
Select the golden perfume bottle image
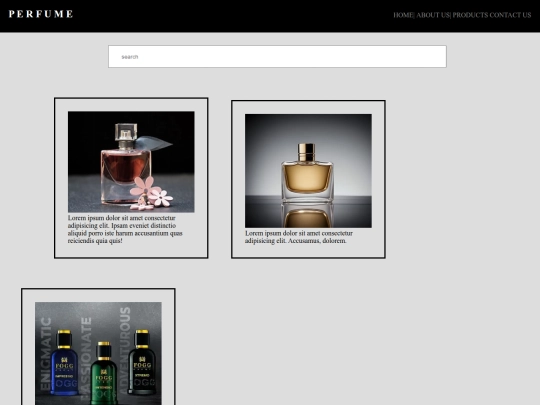coord(308,171)
